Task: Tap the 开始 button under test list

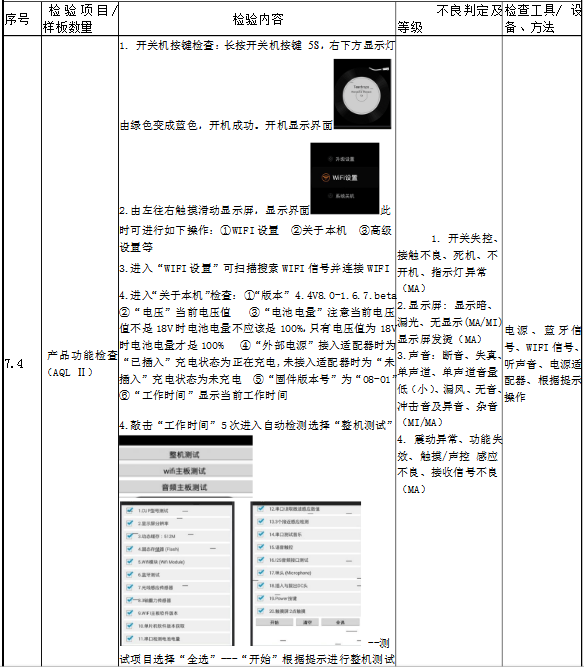Action: (275, 622)
